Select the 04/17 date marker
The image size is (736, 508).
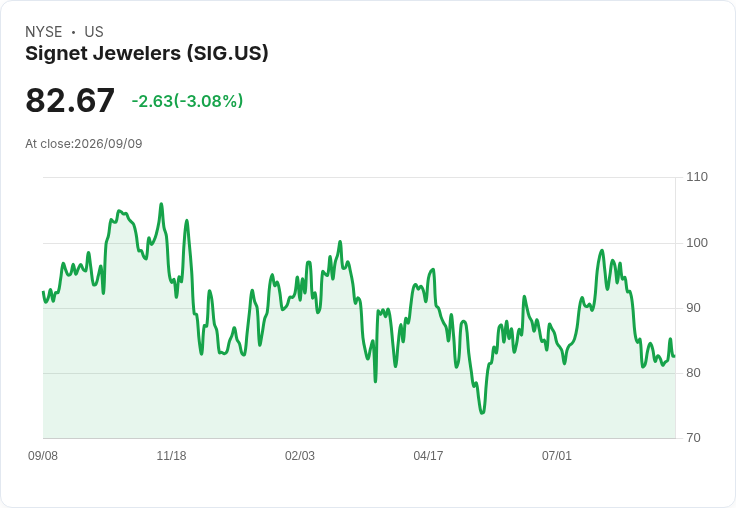[428, 456]
